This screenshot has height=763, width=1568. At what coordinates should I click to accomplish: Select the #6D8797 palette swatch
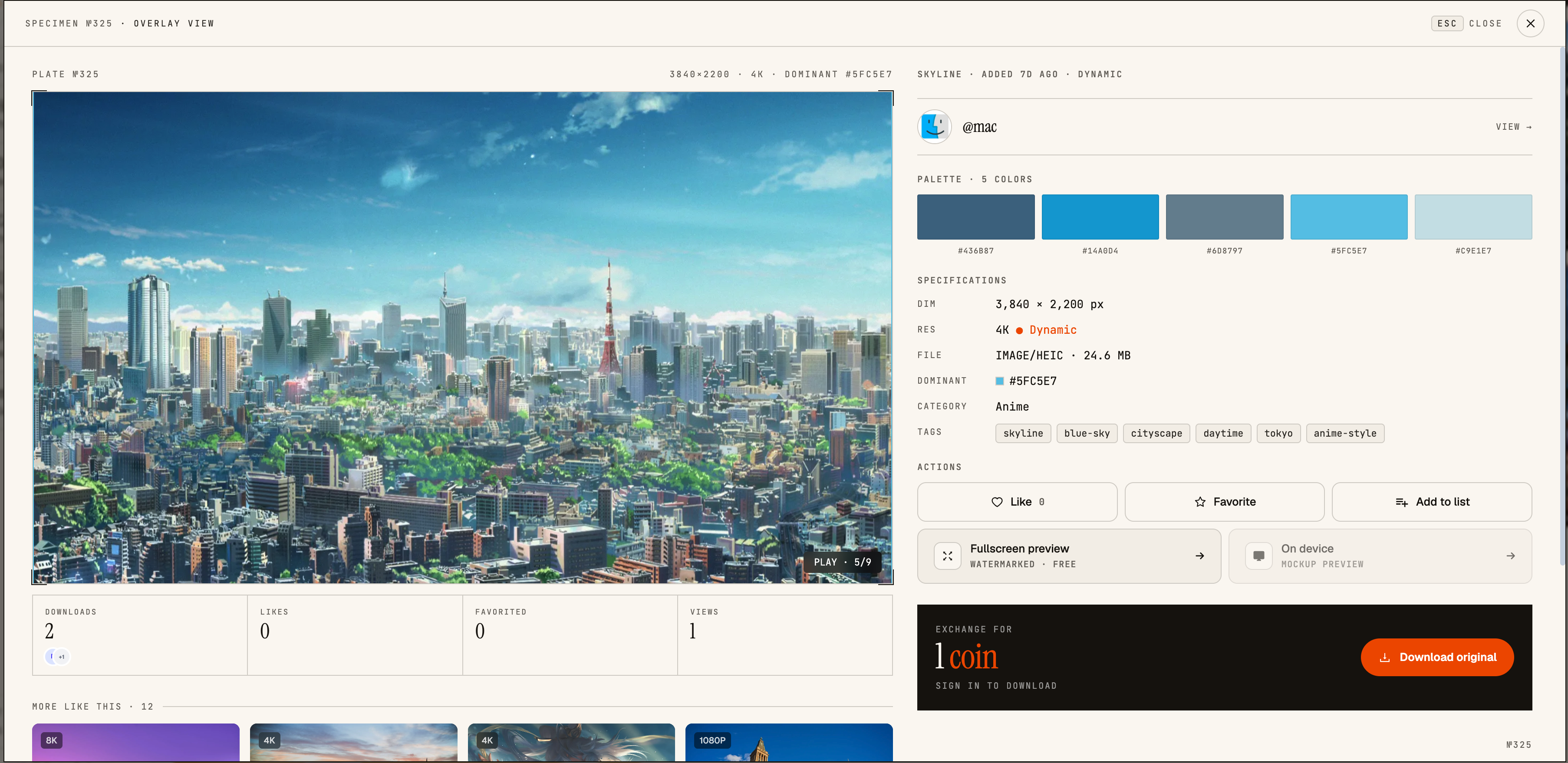[1224, 217]
